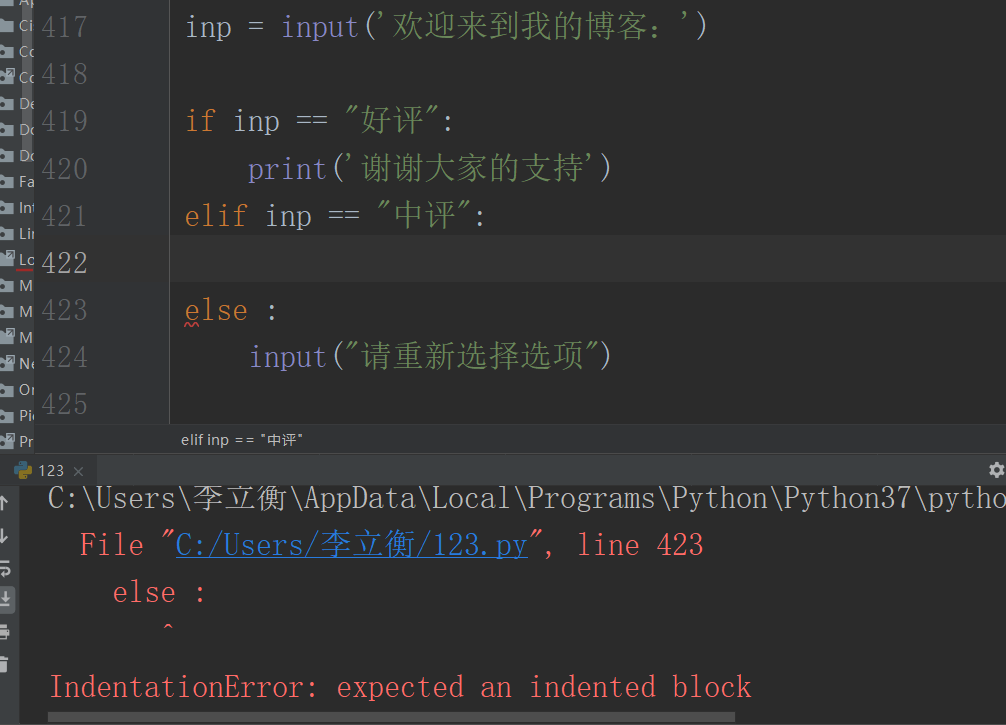The height and width of the screenshot is (725, 1006).
Task: Expand the Ne folder in the sidebar
Action: (9, 363)
